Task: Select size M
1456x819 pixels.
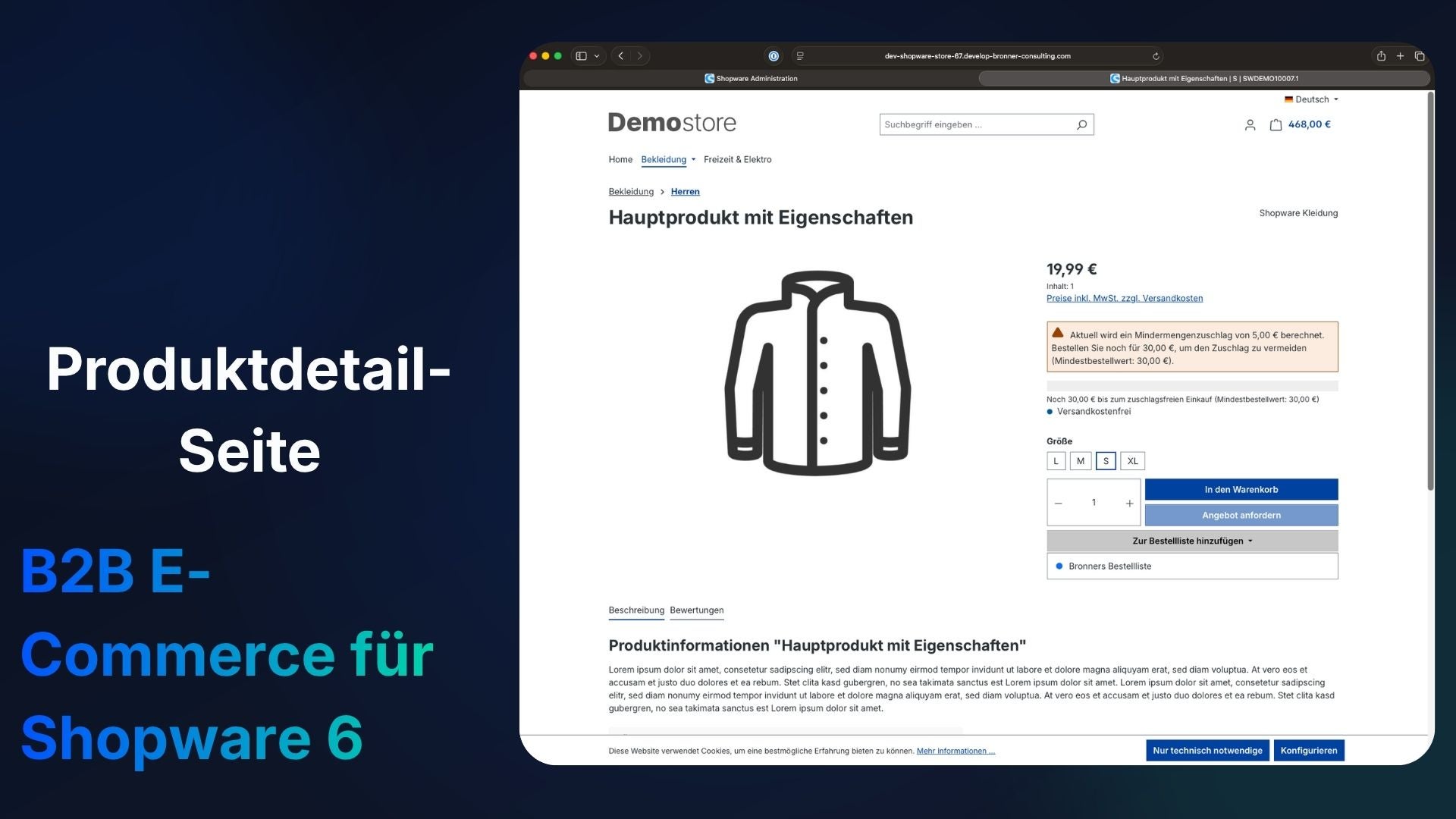Action: click(x=1081, y=461)
